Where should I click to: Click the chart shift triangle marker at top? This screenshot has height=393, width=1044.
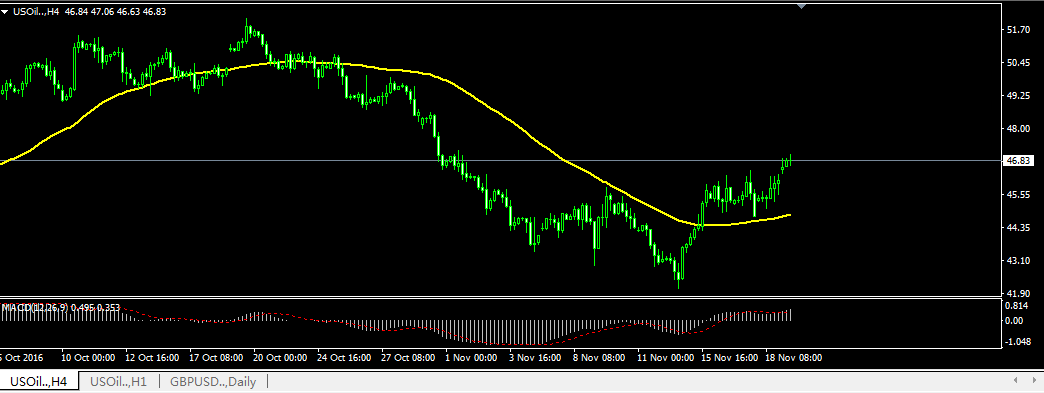pyautogui.click(x=802, y=6)
